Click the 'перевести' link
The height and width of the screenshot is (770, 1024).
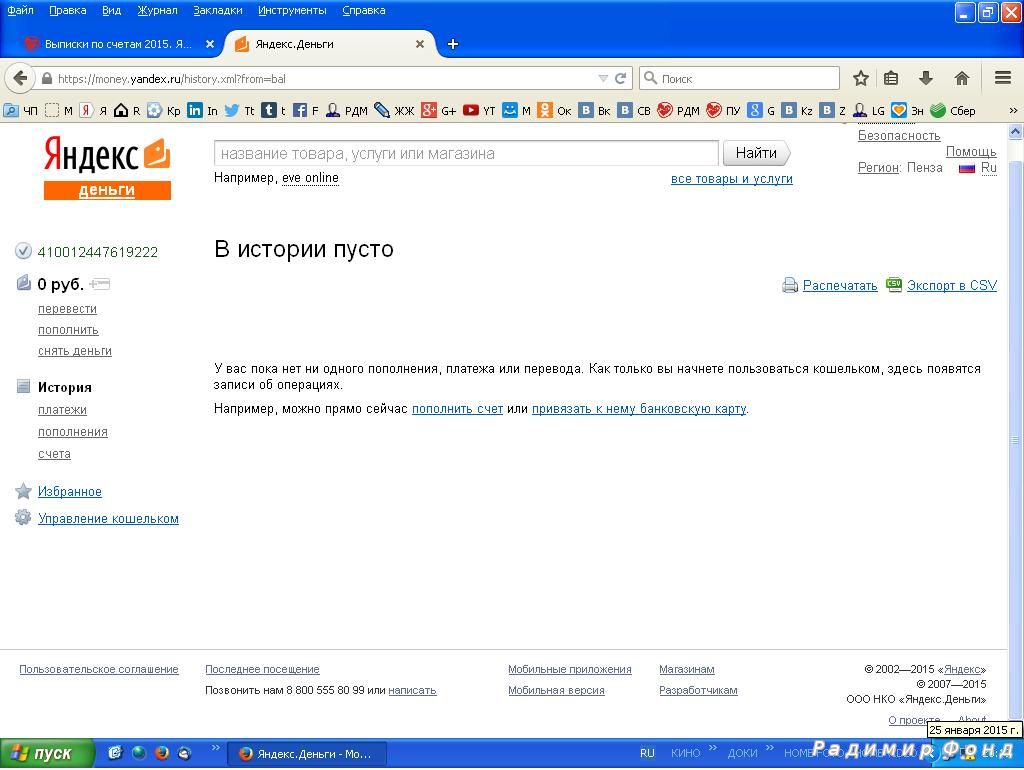tap(67, 309)
